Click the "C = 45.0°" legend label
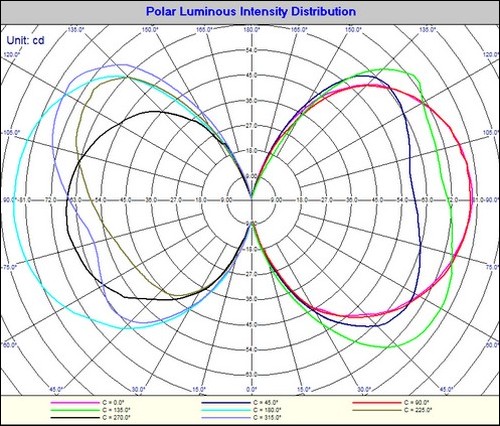 [x=265, y=403]
